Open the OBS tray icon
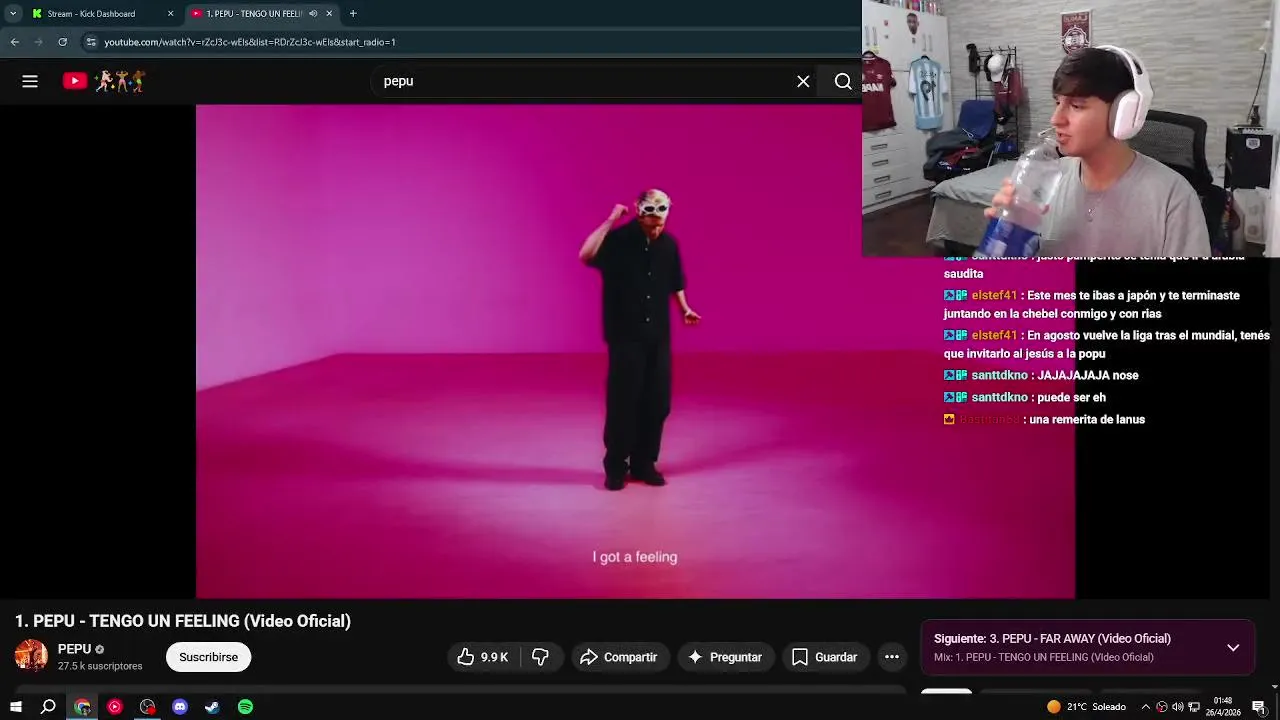The height and width of the screenshot is (720, 1280). pyautogui.click(x=1161, y=707)
